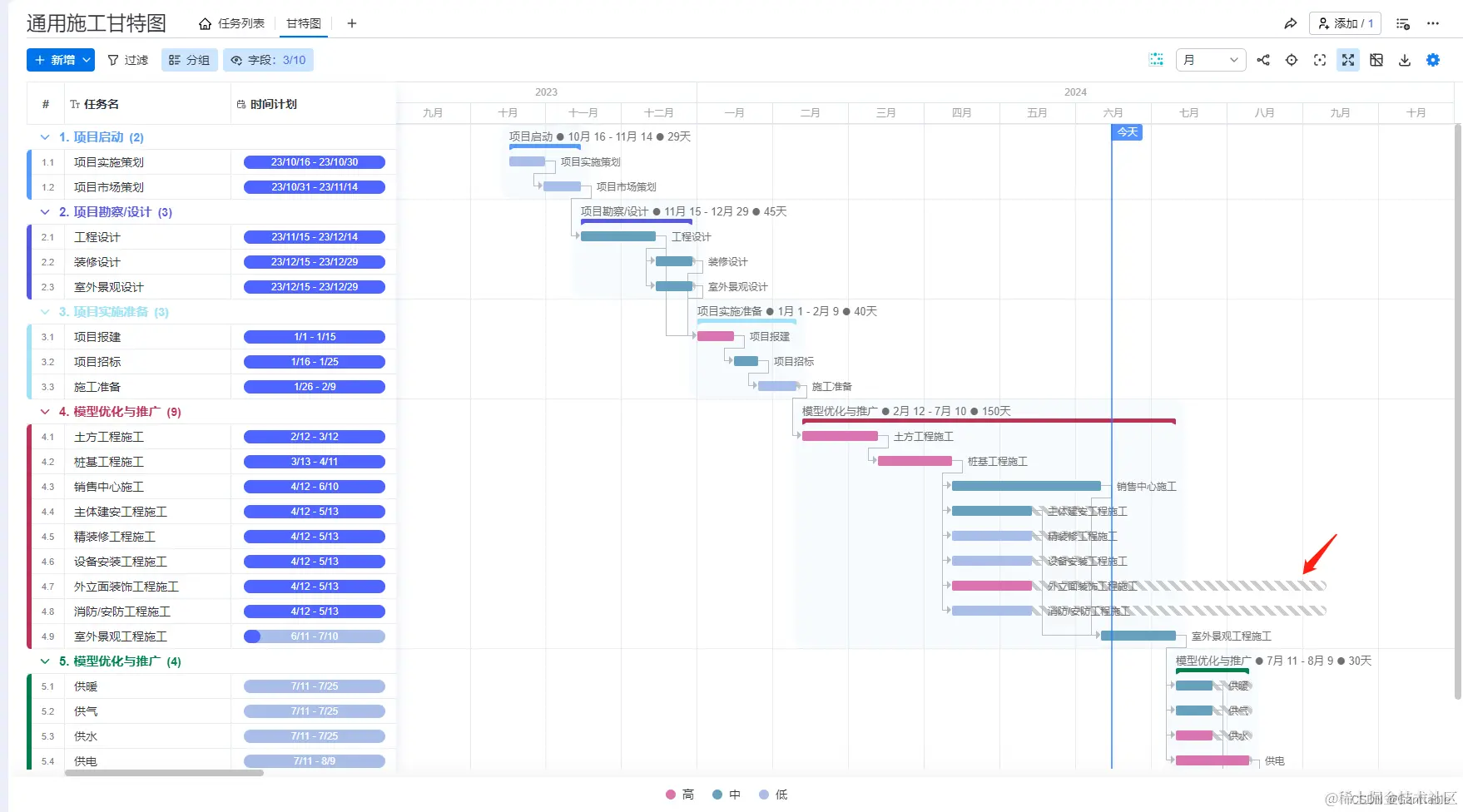Click the pink 土方工程施工 Gantt bar
The image size is (1463, 812).
click(x=840, y=436)
